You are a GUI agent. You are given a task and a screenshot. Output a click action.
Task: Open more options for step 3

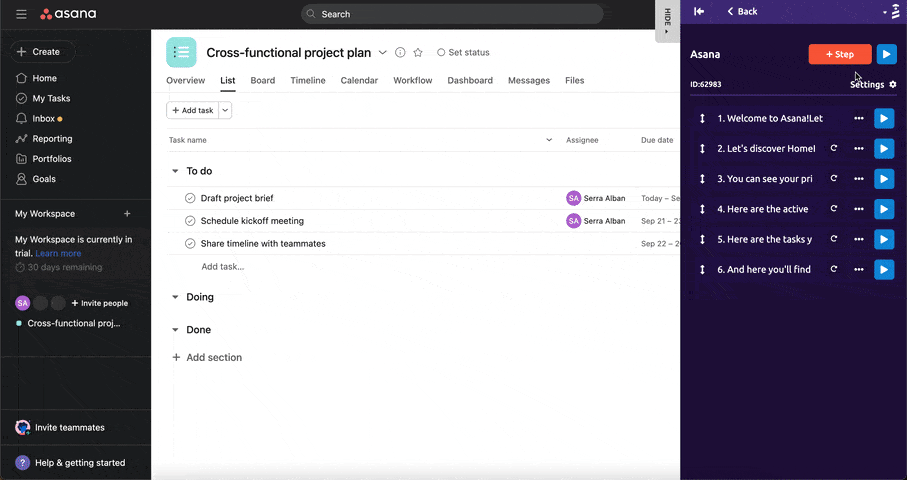(x=859, y=179)
